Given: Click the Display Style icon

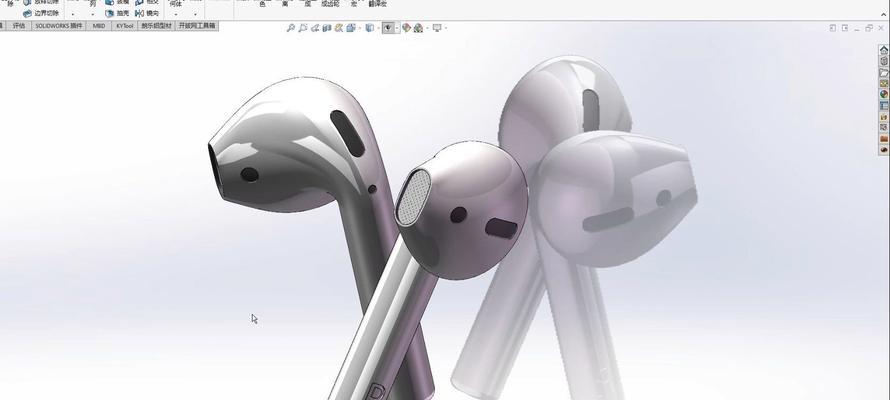Looking at the screenshot, I should (x=370, y=28).
